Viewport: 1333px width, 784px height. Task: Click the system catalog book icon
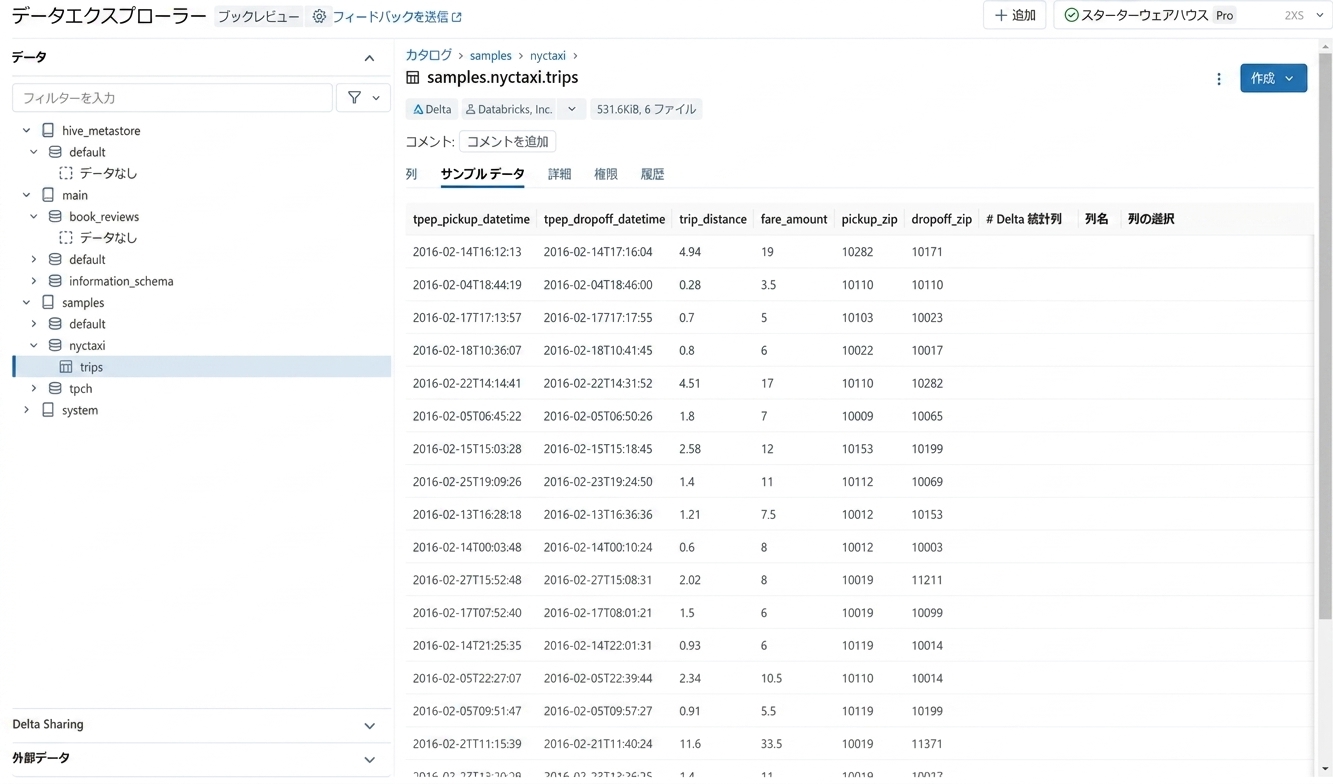point(48,410)
